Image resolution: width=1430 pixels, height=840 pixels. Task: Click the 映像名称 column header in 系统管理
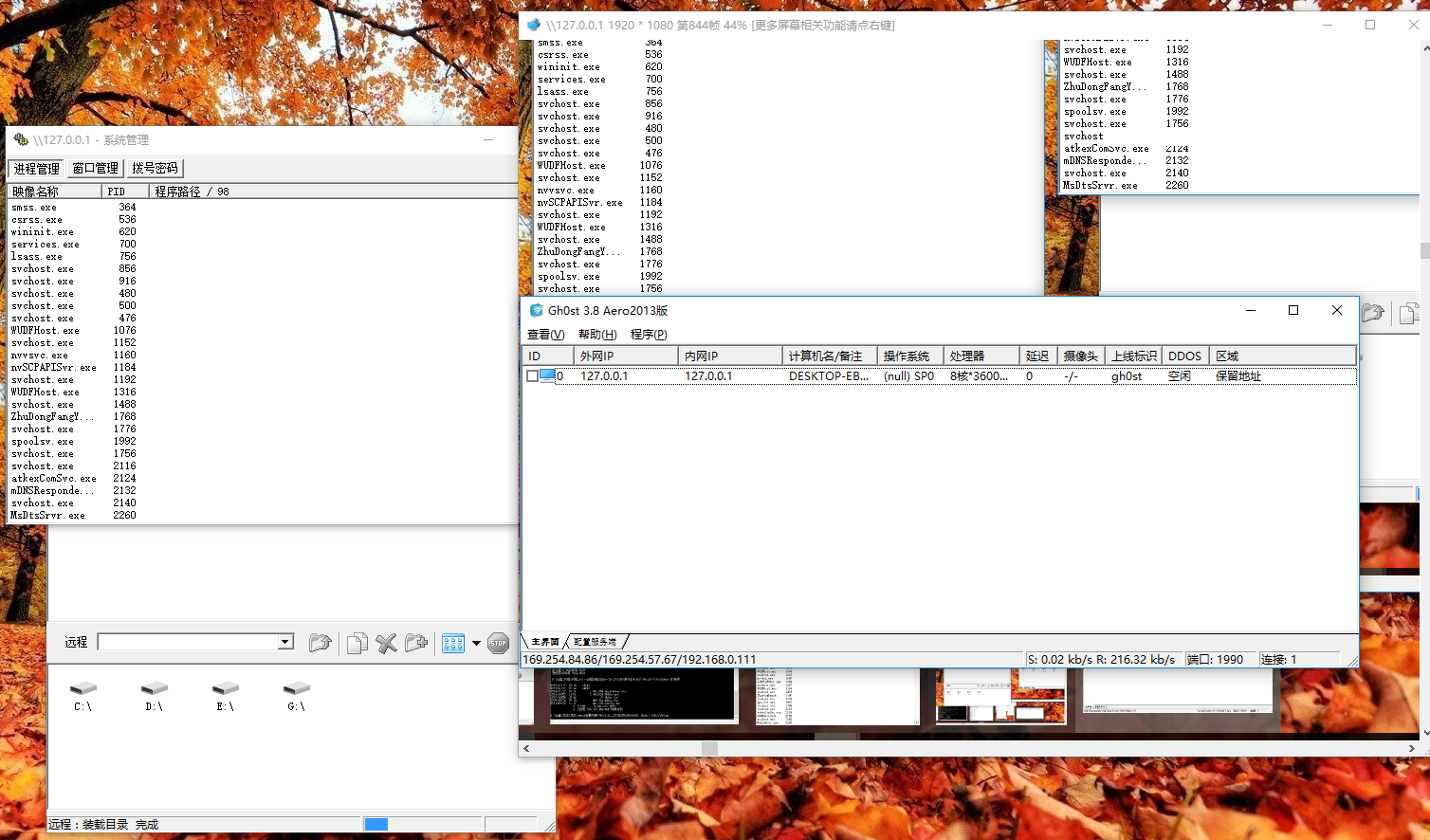coord(55,192)
